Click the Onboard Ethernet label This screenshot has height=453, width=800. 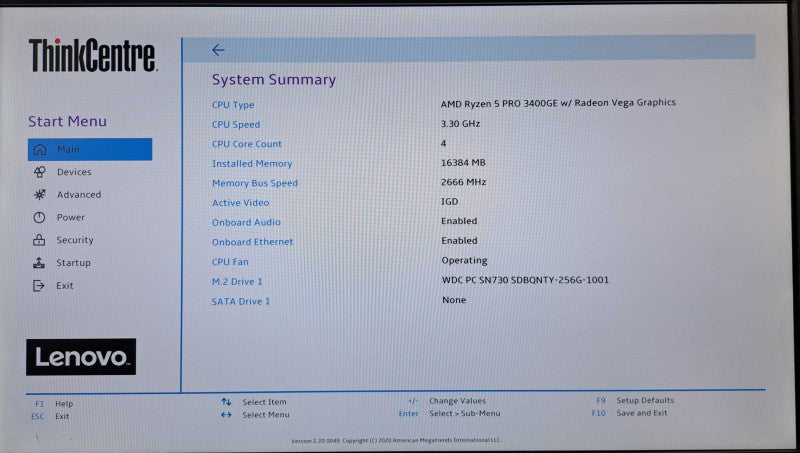pos(253,242)
